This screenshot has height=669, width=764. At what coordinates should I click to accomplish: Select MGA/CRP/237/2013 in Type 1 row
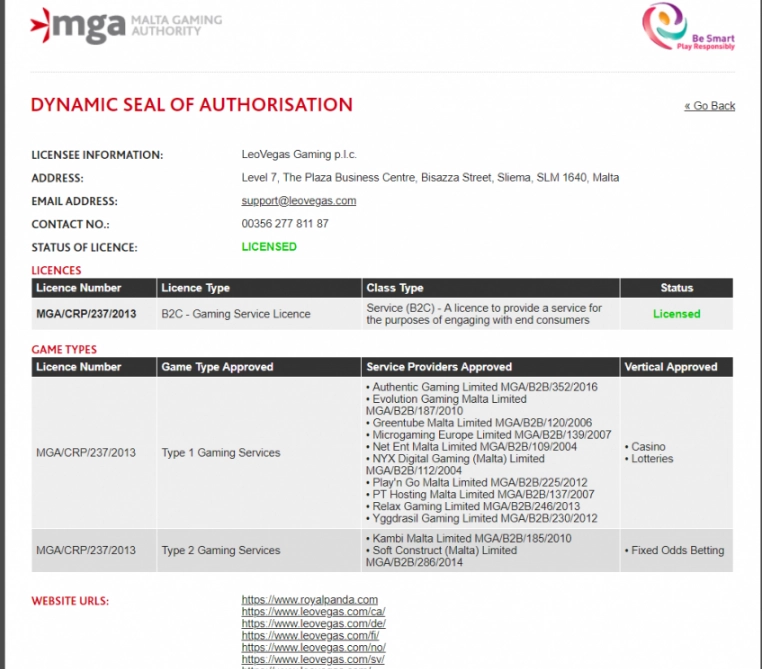(x=86, y=453)
